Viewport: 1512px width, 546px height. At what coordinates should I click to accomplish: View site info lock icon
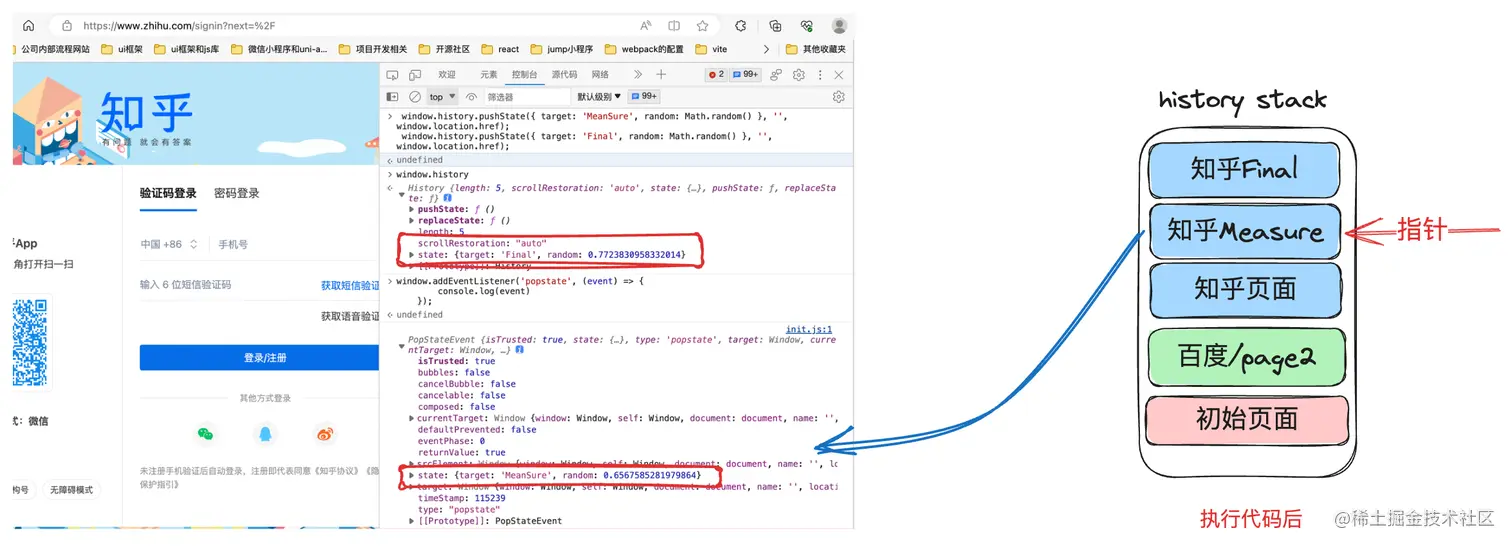[67, 26]
